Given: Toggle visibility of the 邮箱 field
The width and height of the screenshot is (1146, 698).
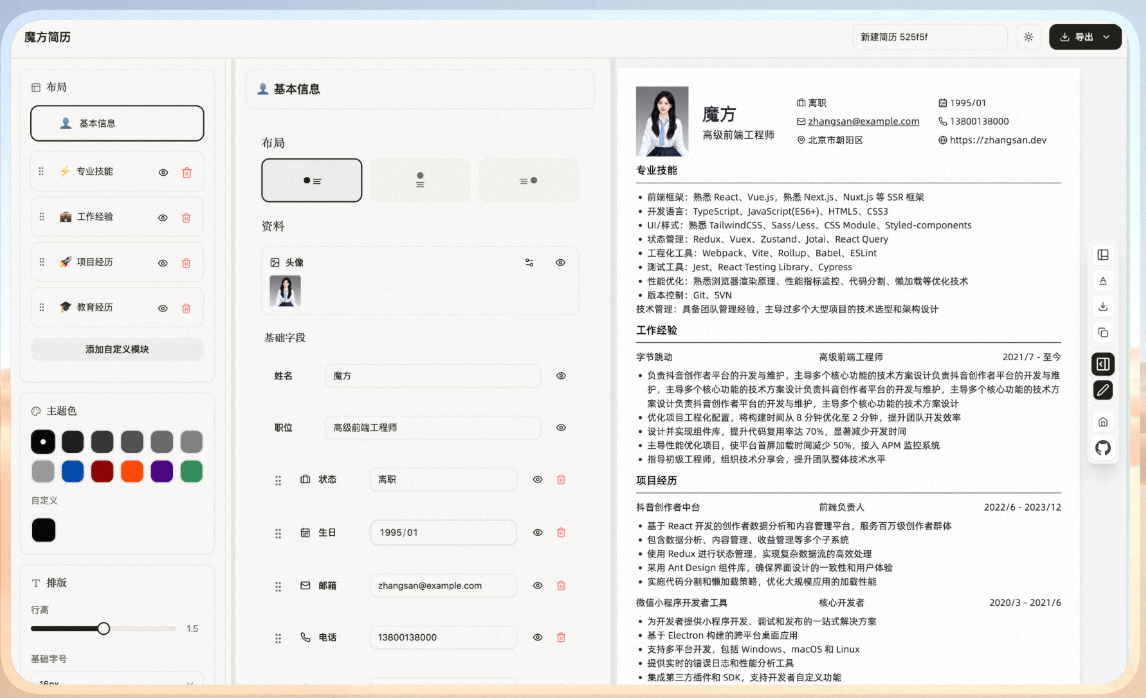Looking at the screenshot, I should tap(537, 586).
